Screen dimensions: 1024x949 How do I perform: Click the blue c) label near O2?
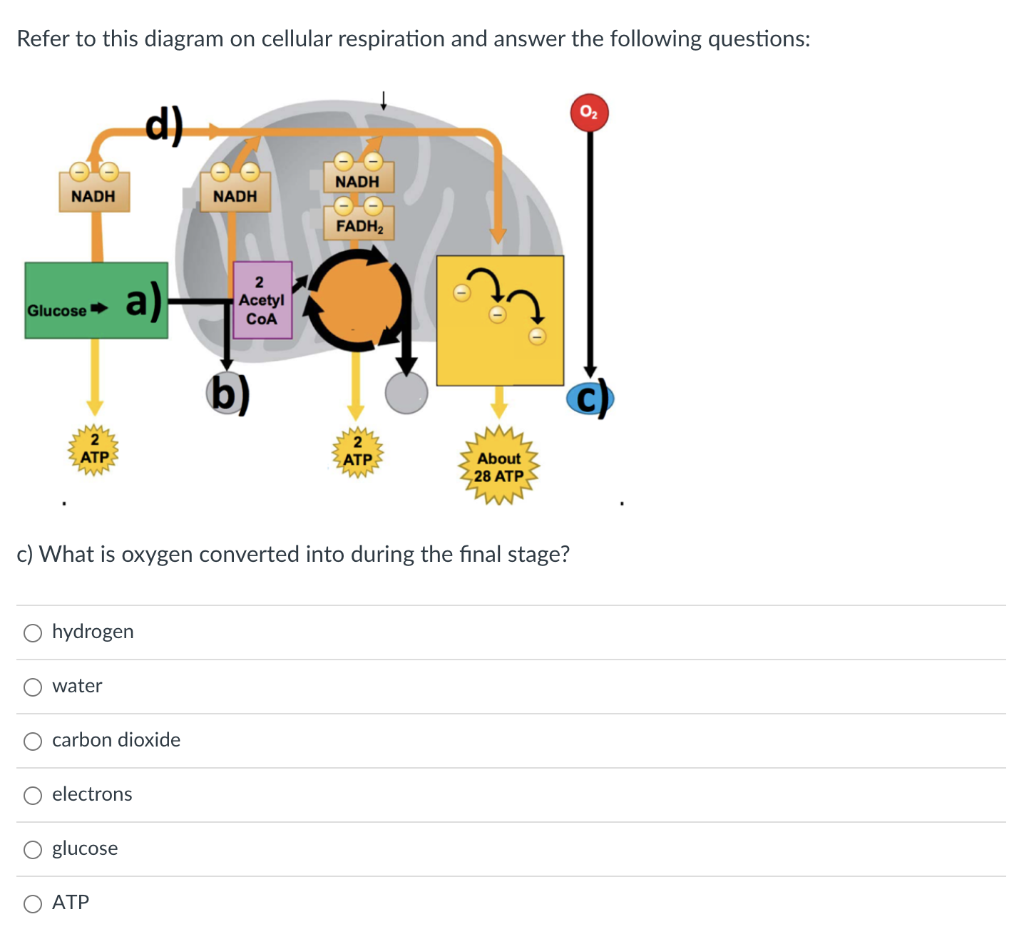point(591,398)
